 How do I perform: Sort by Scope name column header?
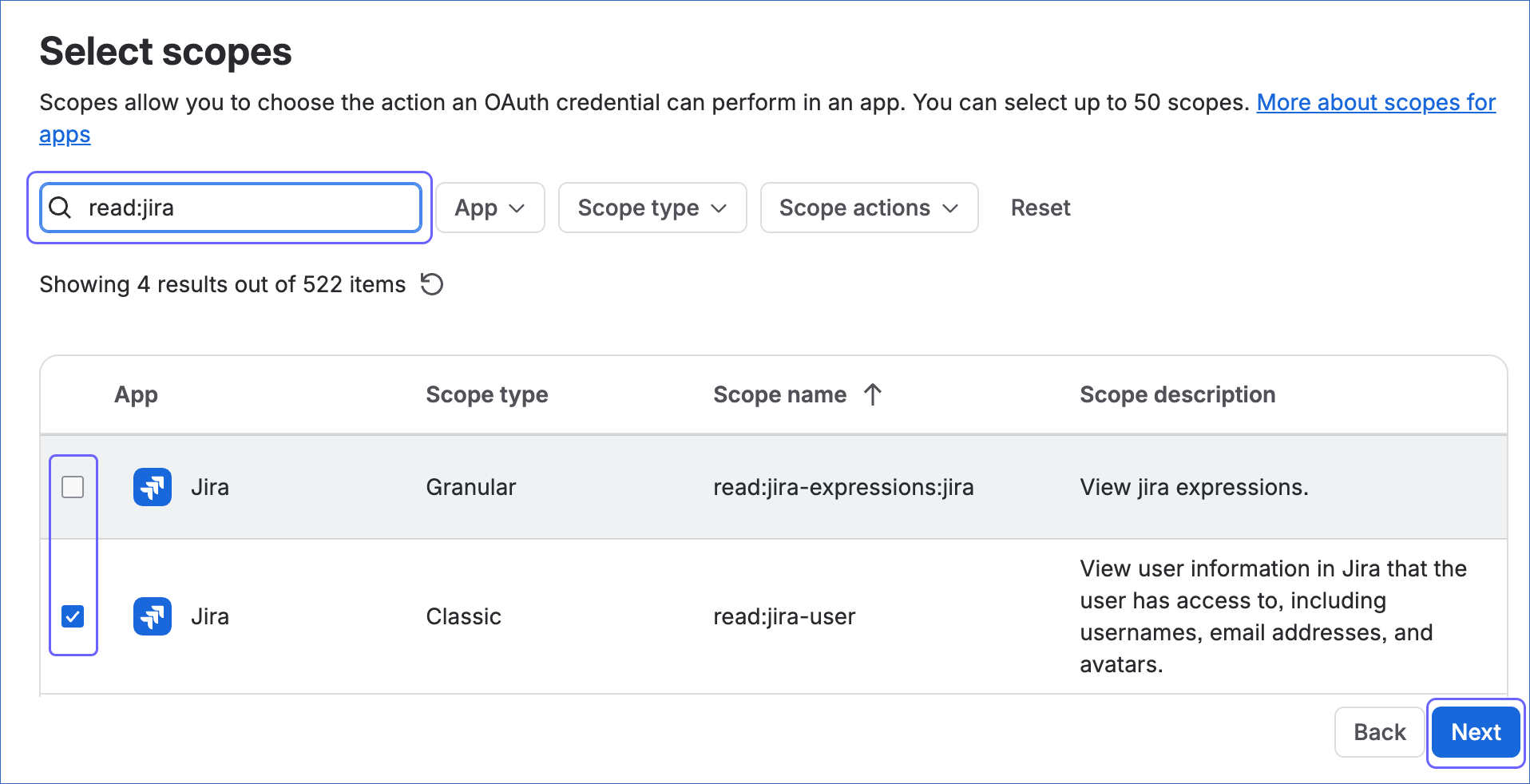coord(780,394)
